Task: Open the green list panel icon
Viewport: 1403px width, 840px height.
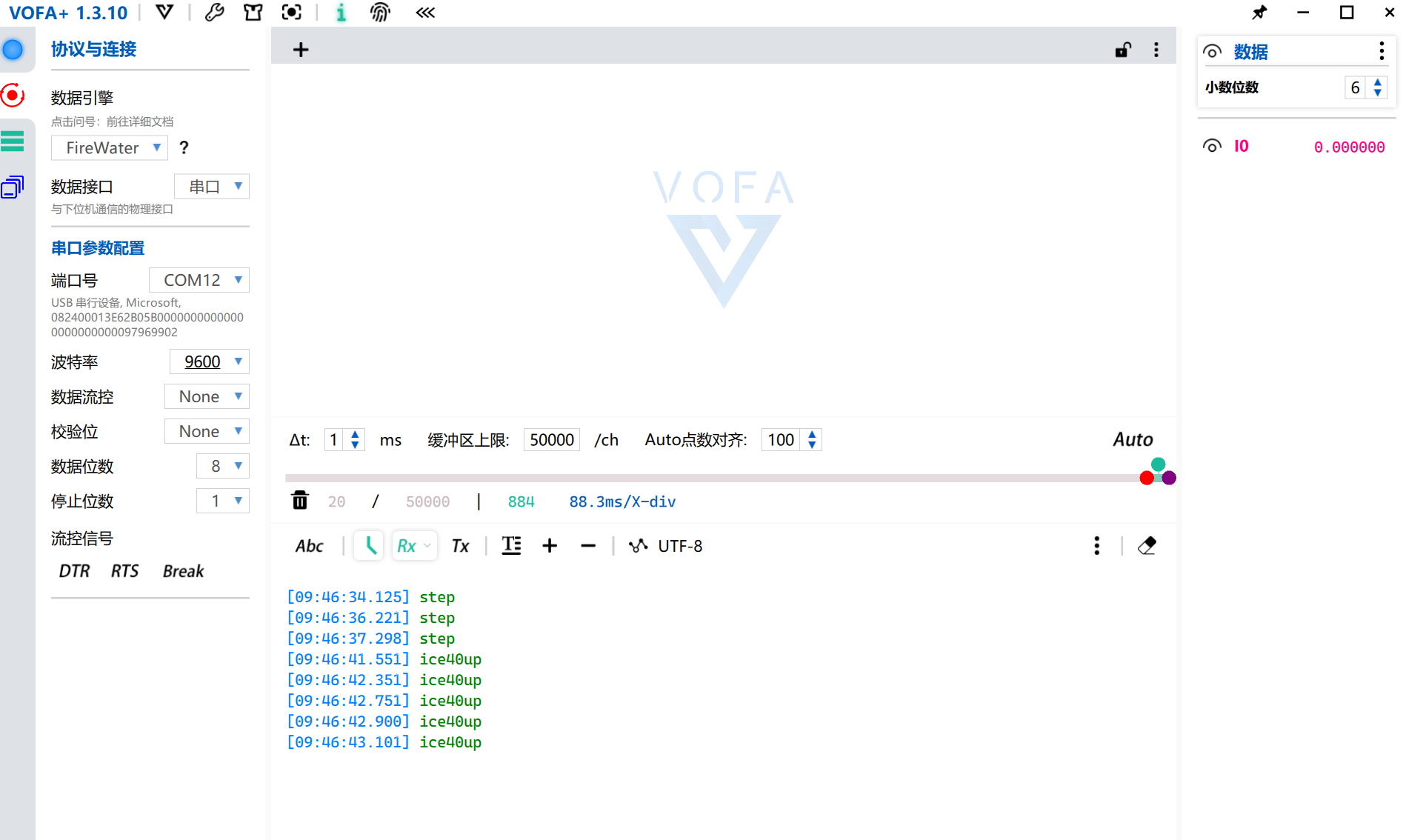Action: click(x=13, y=141)
